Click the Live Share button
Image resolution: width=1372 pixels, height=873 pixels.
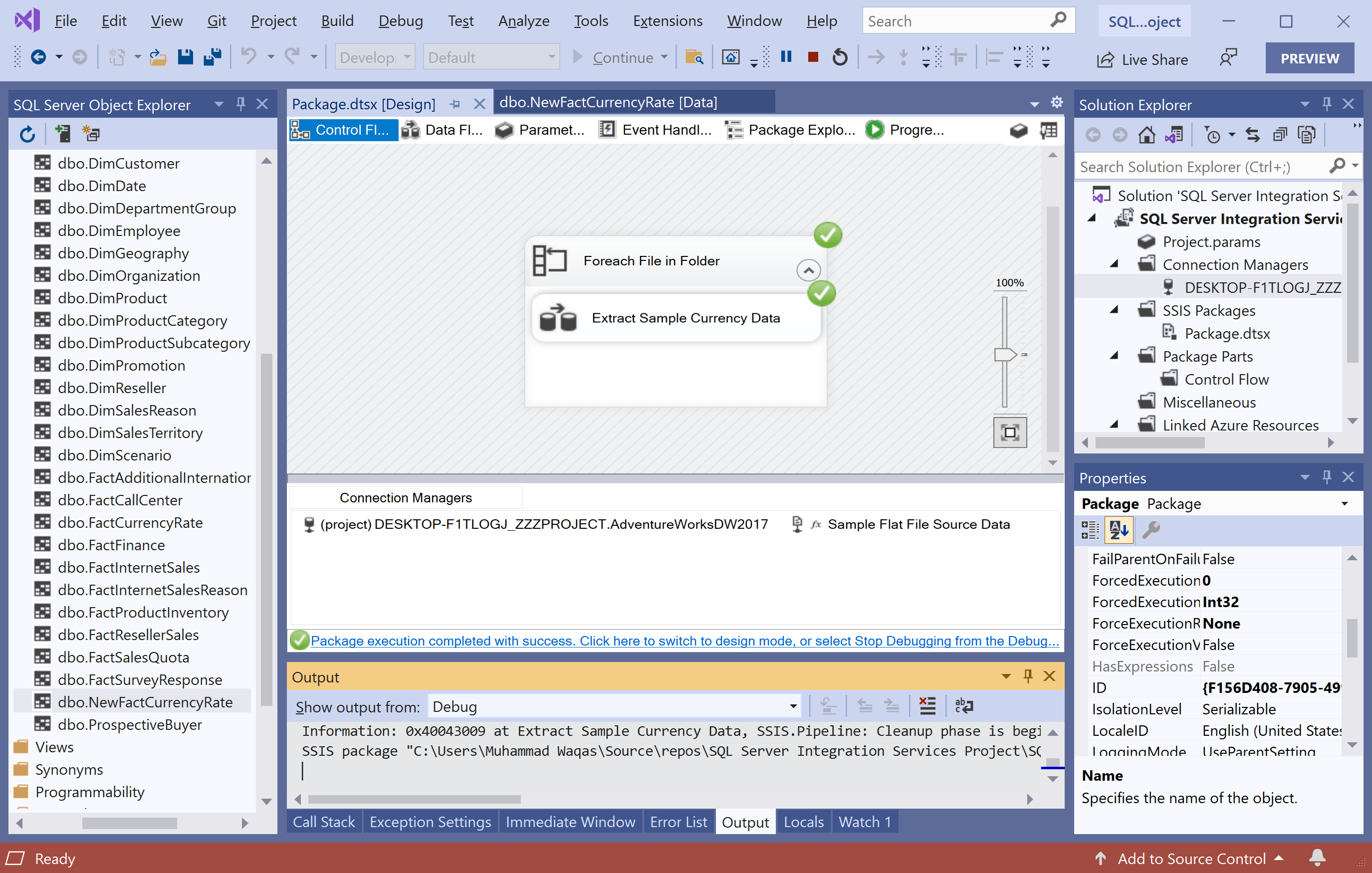click(1143, 59)
